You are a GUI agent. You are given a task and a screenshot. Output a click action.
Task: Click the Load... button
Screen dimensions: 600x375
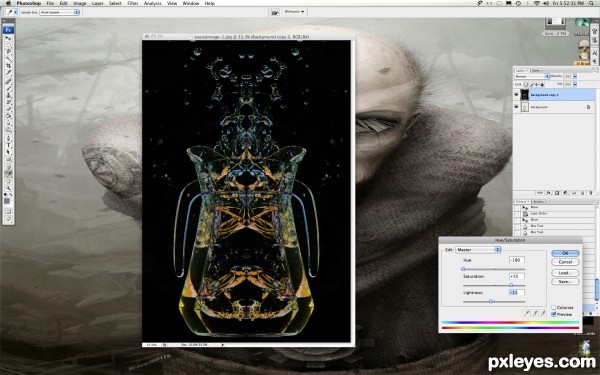tap(565, 273)
